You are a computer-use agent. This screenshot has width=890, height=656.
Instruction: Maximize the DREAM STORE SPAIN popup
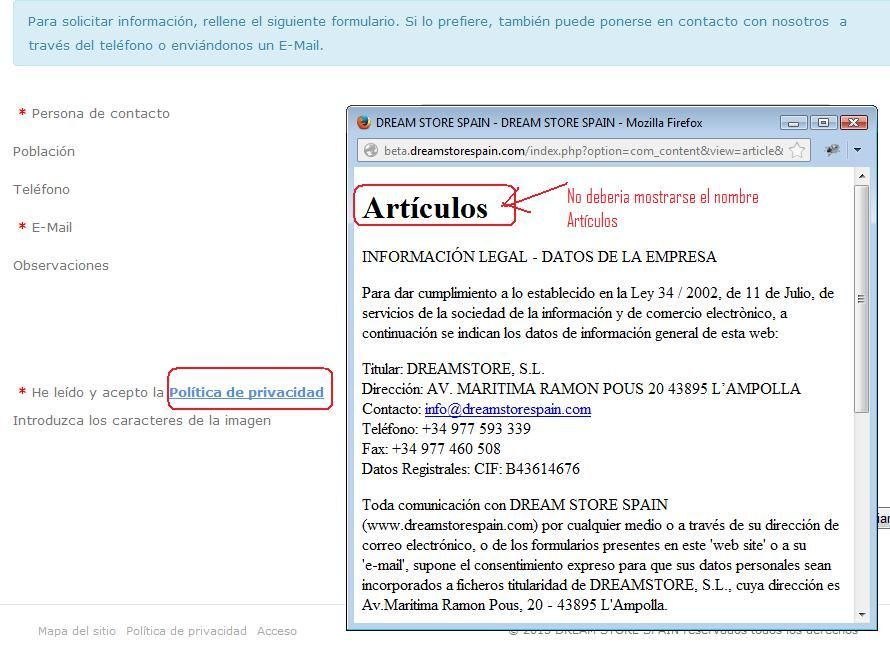pyautogui.click(x=823, y=123)
